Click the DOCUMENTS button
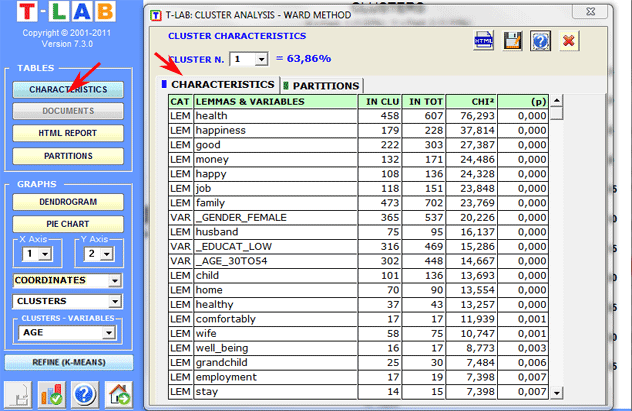Image resolution: width=632 pixels, height=411 pixels. [x=68, y=111]
